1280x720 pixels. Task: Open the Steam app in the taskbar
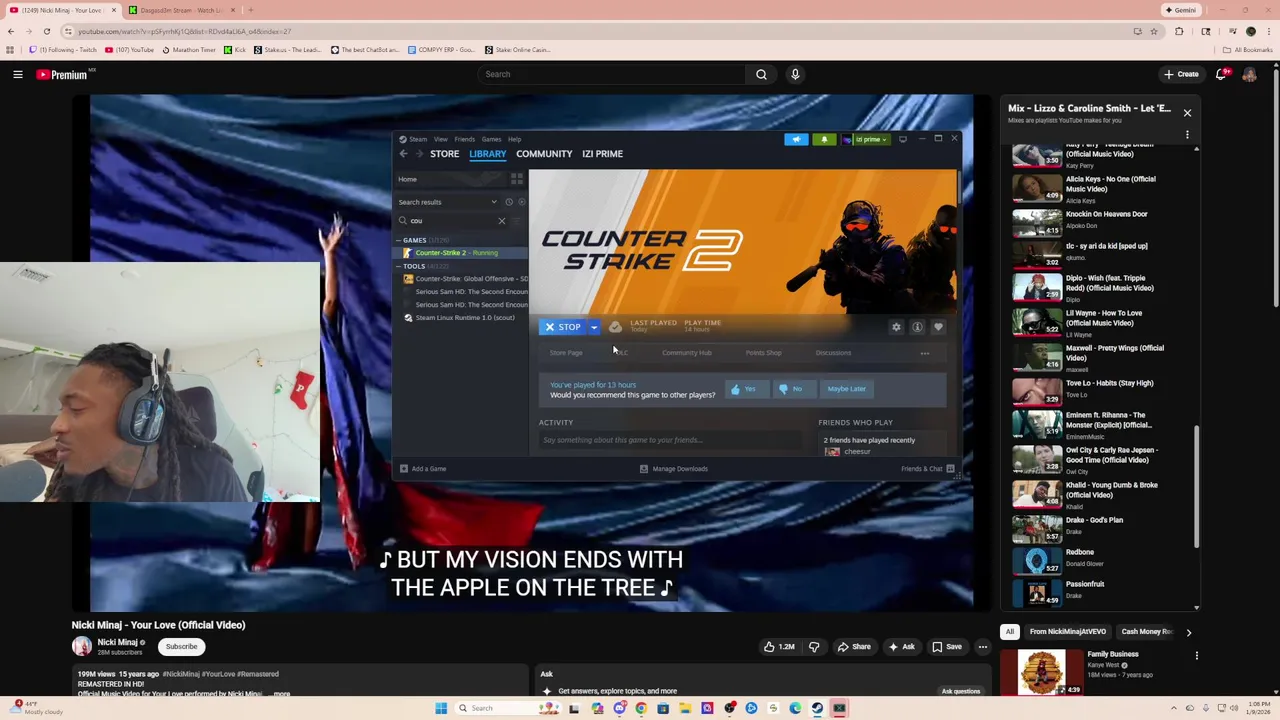817,708
